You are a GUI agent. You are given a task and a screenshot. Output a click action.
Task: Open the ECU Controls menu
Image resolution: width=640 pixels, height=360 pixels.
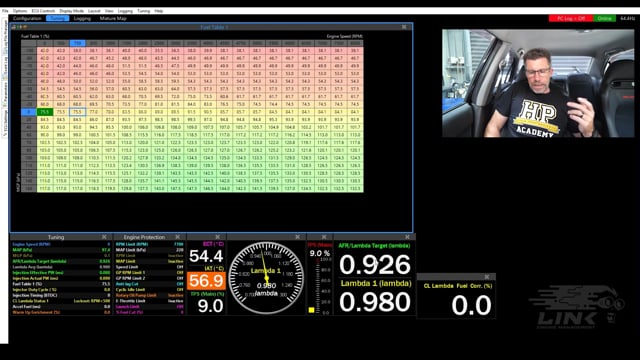coord(43,11)
